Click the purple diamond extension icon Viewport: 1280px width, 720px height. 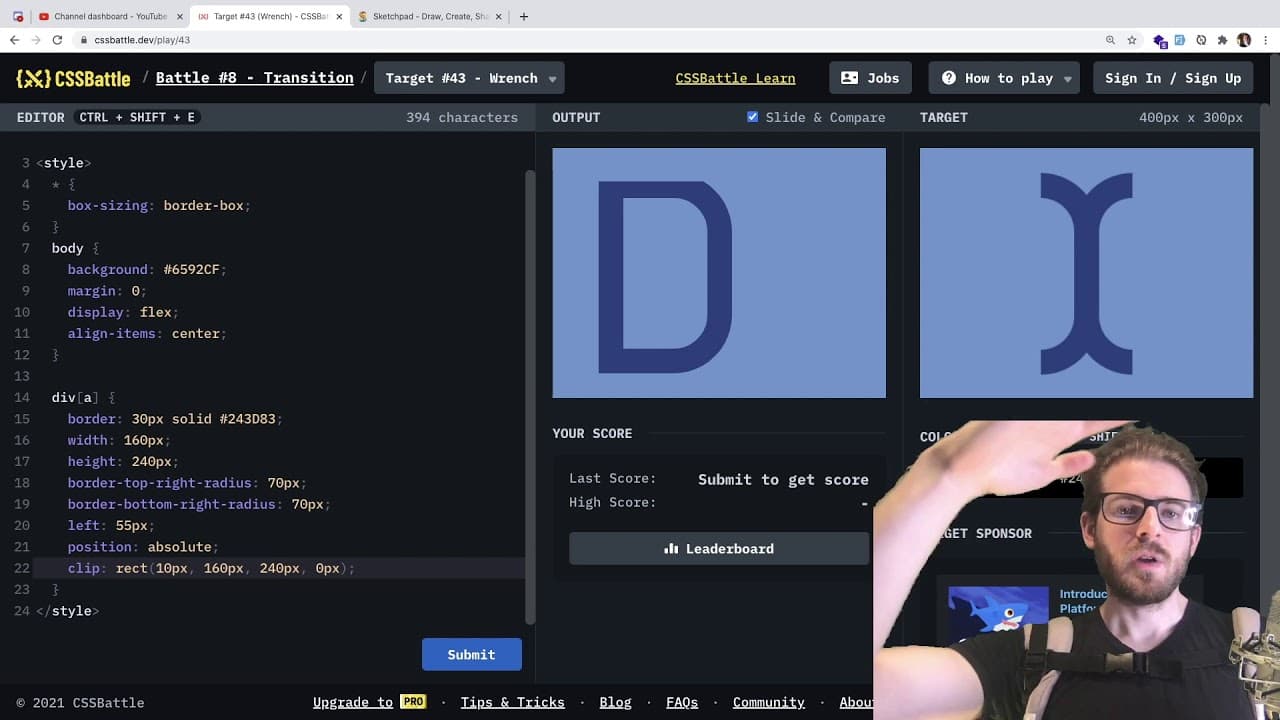point(1160,41)
